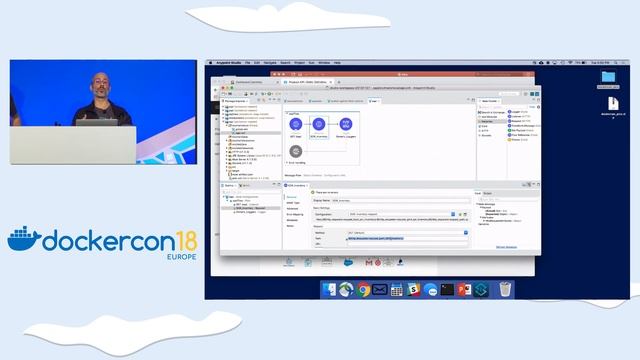This screenshot has height=360, width=640.
Task: Select highlighted api.xml in Package Explorer
Action: click(x=241, y=133)
